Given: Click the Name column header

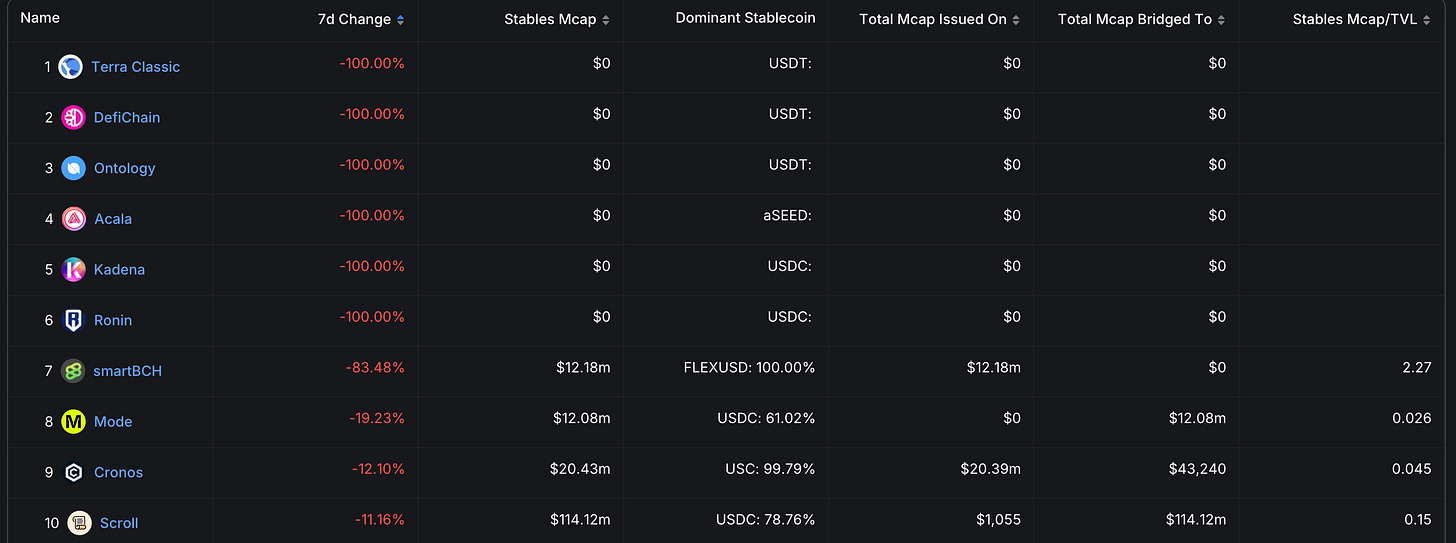Looking at the screenshot, I should [x=40, y=18].
